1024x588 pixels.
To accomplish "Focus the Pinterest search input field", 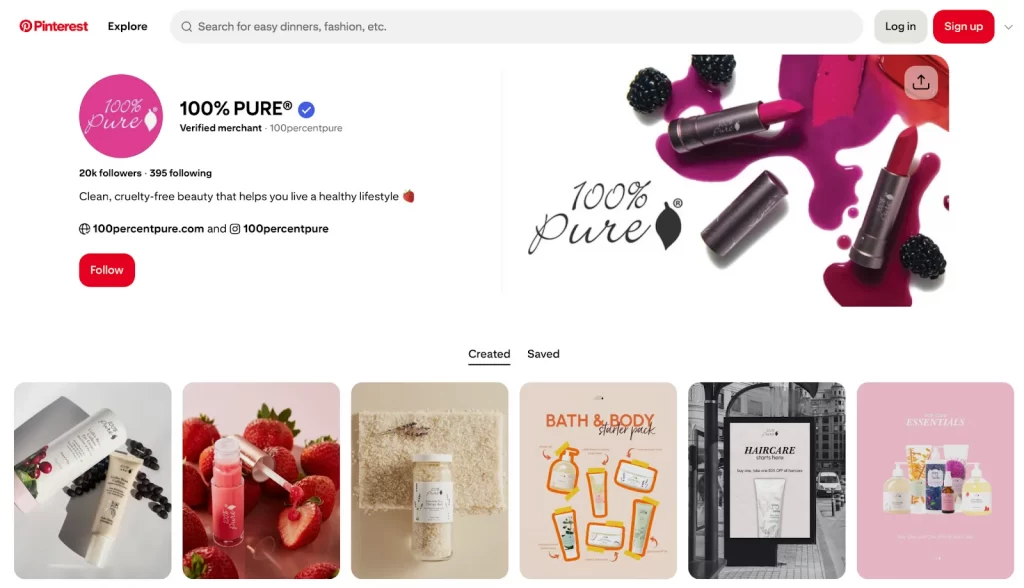I will click(517, 27).
